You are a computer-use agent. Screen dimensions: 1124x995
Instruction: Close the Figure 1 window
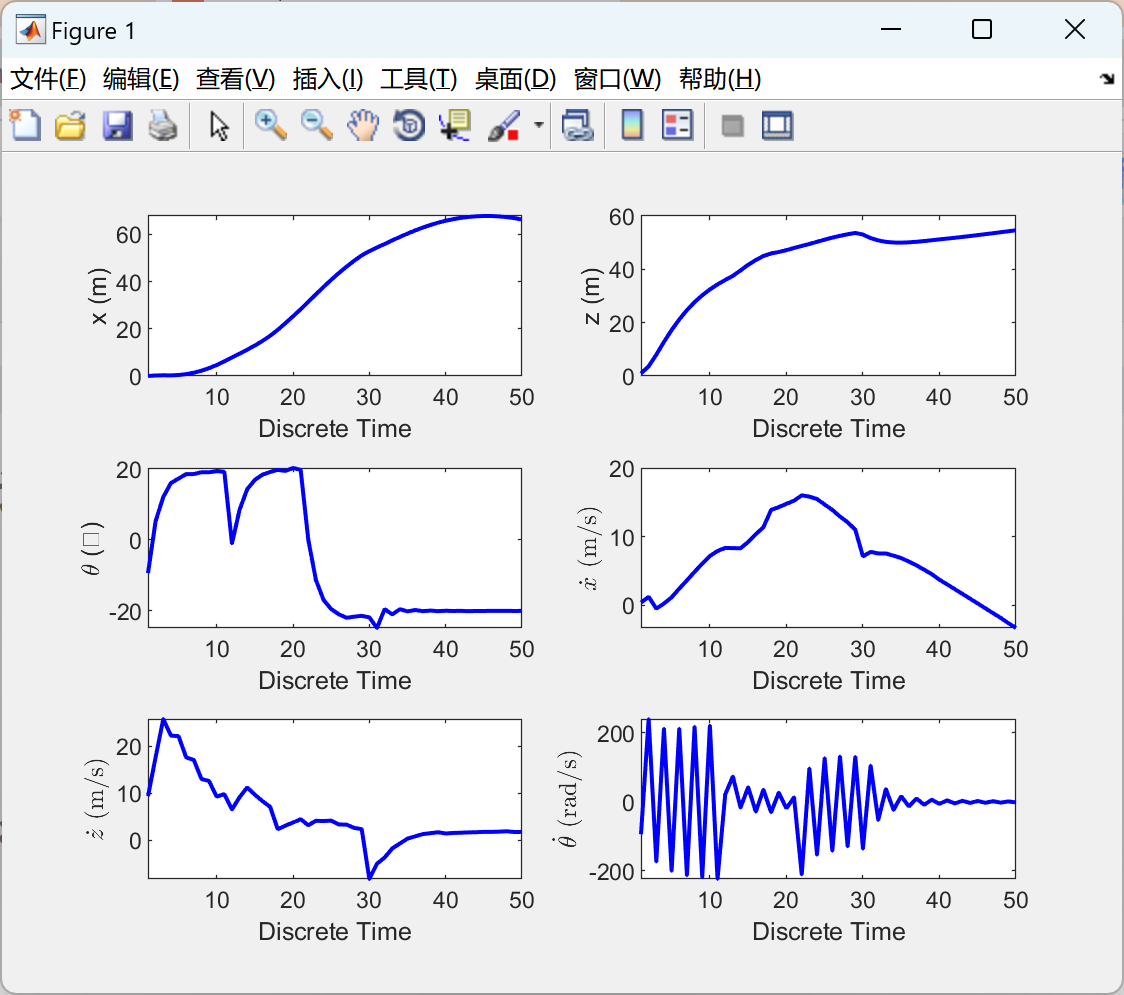coord(1075,29)
